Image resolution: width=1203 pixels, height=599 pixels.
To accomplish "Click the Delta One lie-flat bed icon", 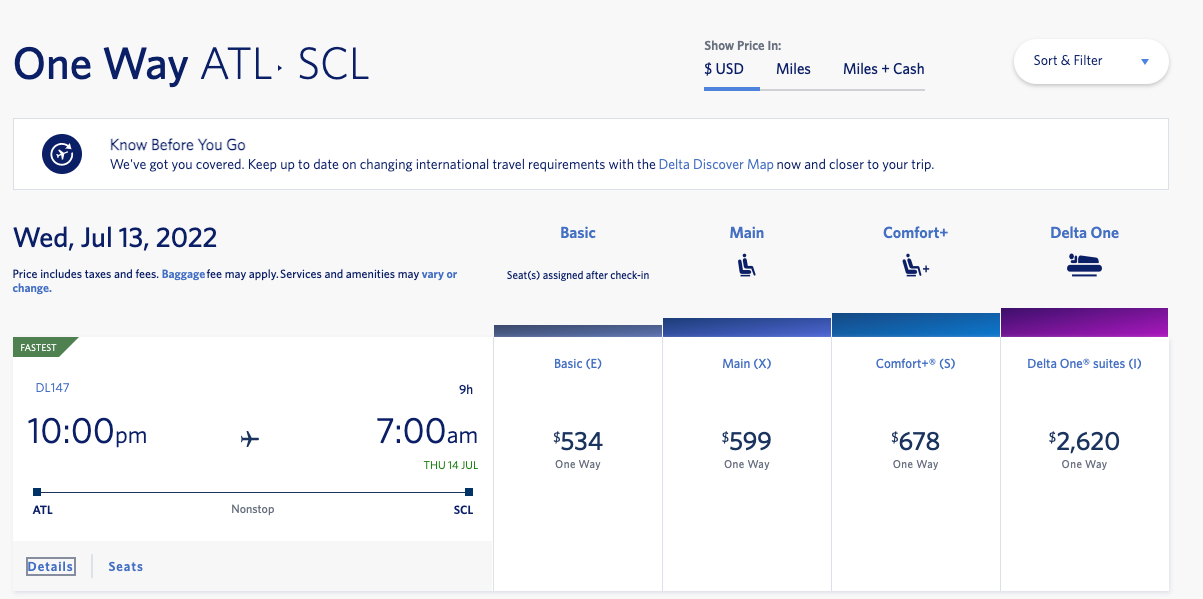I will coord(1084,266).
